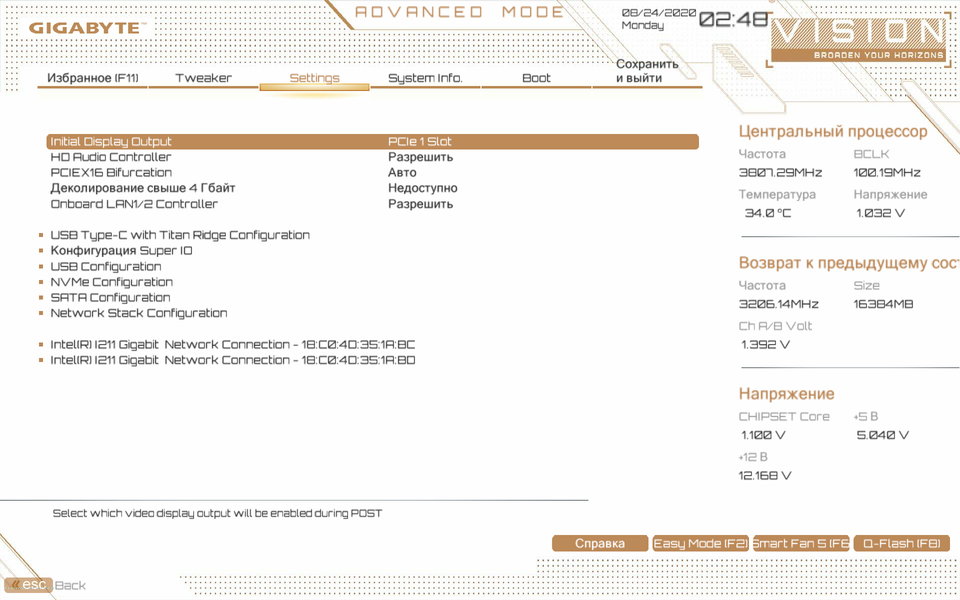Select the Initial Display Output row
The width and height of the screenshot is (960, 600).
[372, 141]
